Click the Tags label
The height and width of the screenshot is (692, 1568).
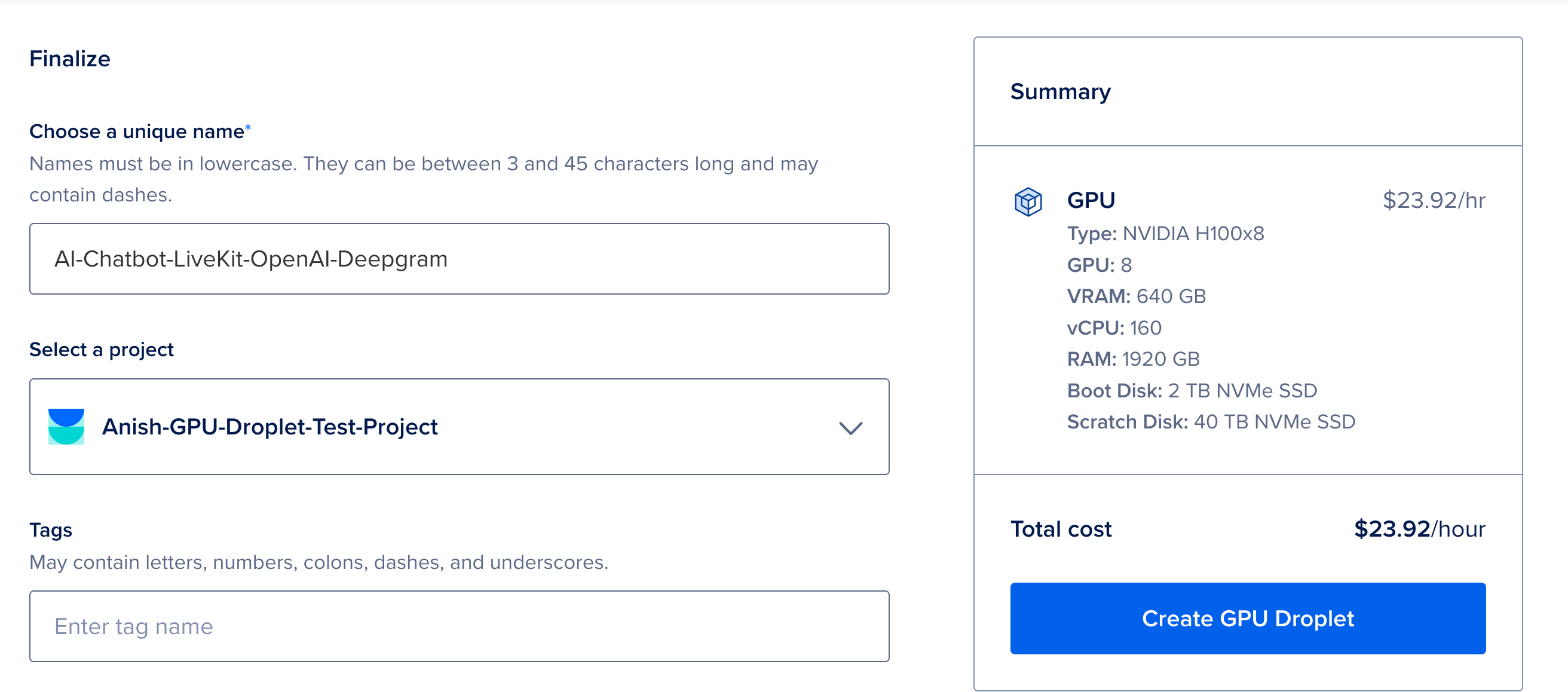pos(51,530)
